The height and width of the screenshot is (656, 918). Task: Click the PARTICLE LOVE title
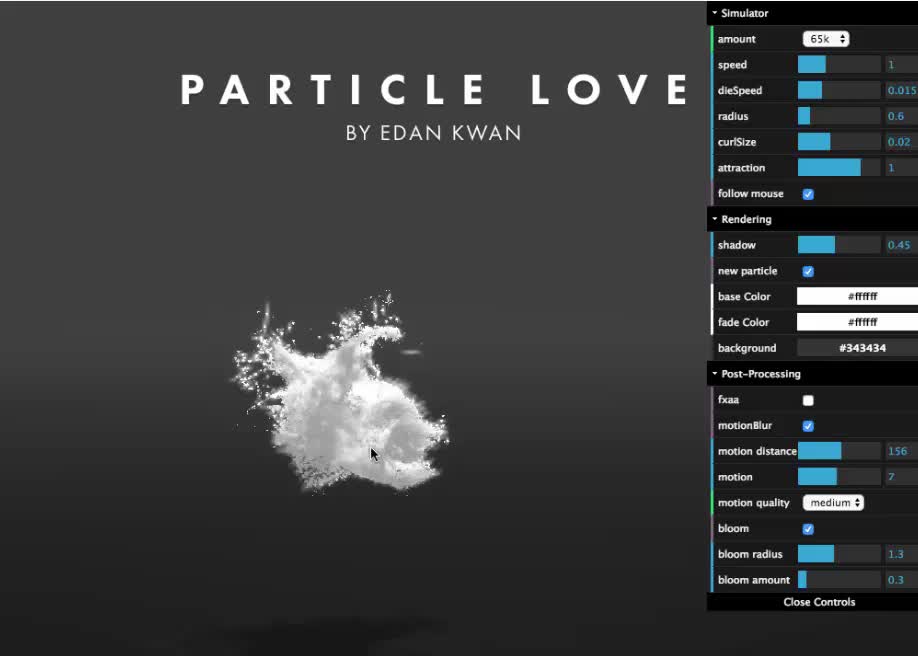pos(434,90)
